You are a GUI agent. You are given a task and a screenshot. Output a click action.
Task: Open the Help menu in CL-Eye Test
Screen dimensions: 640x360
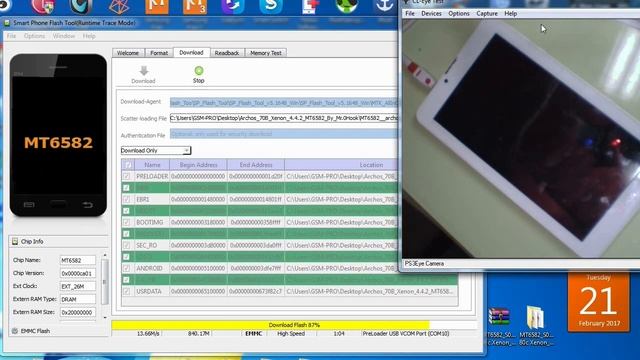[x=511, y=13]
